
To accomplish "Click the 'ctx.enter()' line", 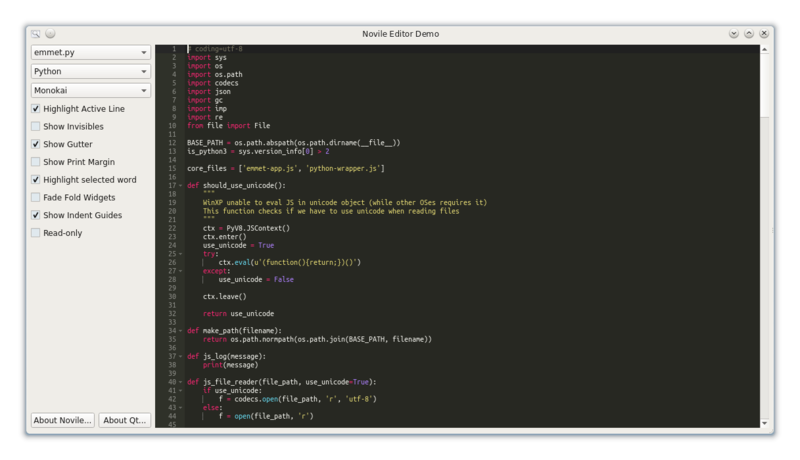I will [x=224, y=237].
